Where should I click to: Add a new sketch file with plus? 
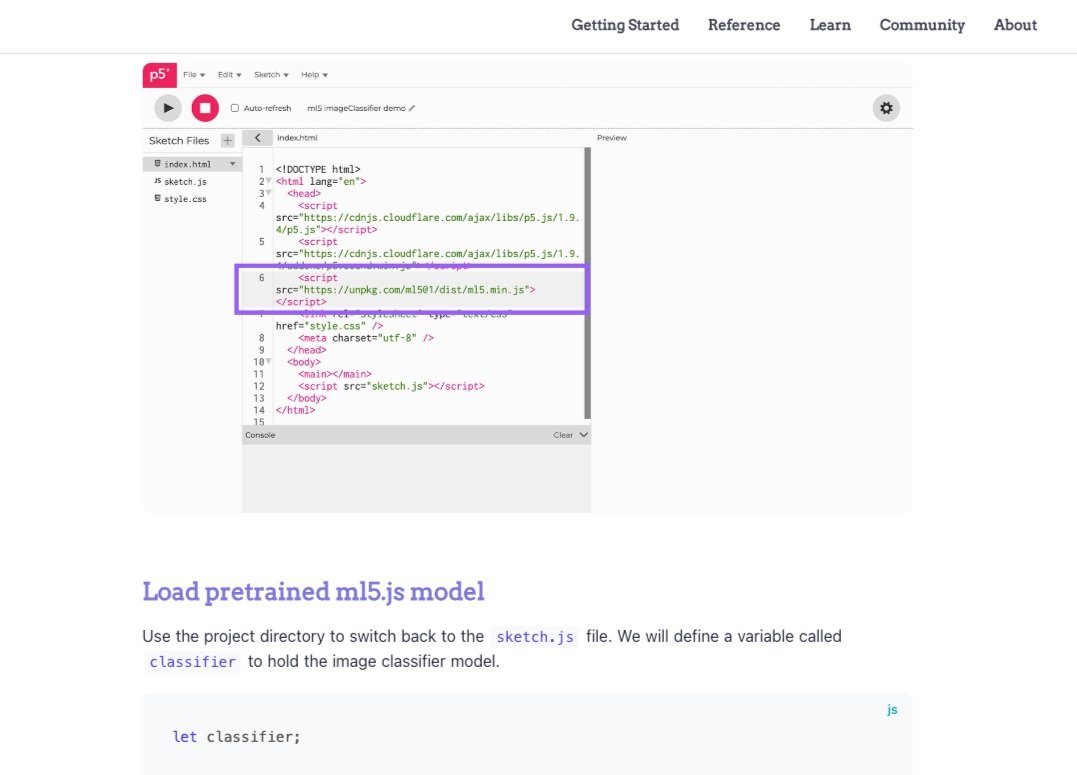tap(227, 140)
